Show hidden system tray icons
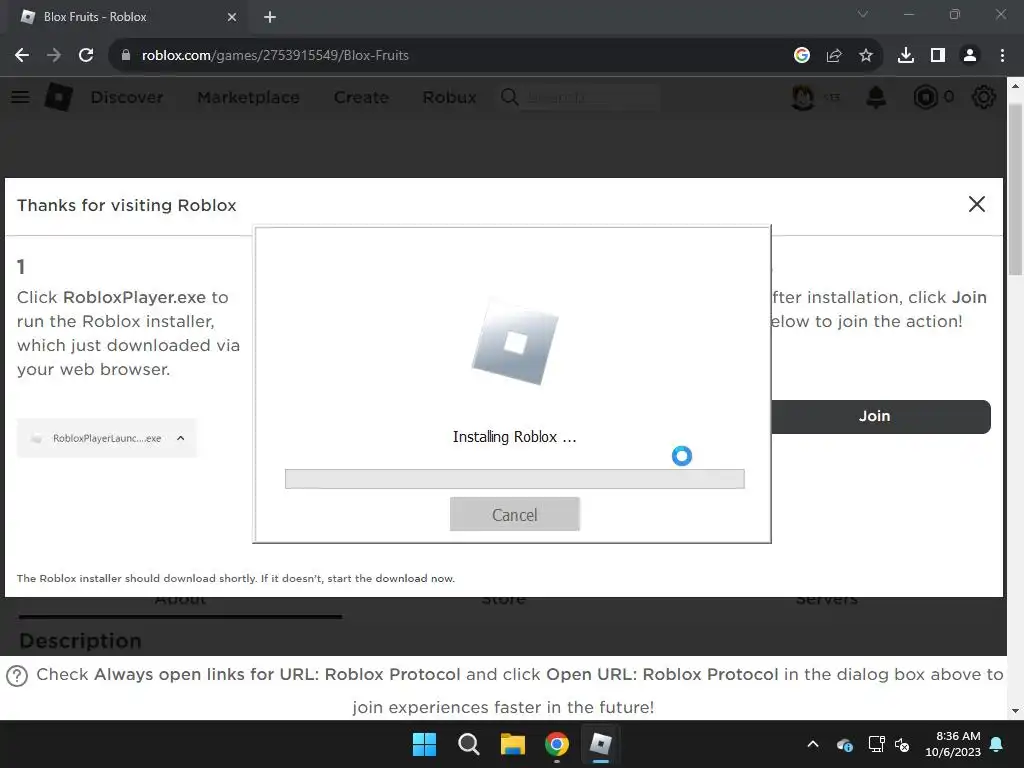Image resolution: width=1024 pixels, height=768 pixels. click(813, 744)
